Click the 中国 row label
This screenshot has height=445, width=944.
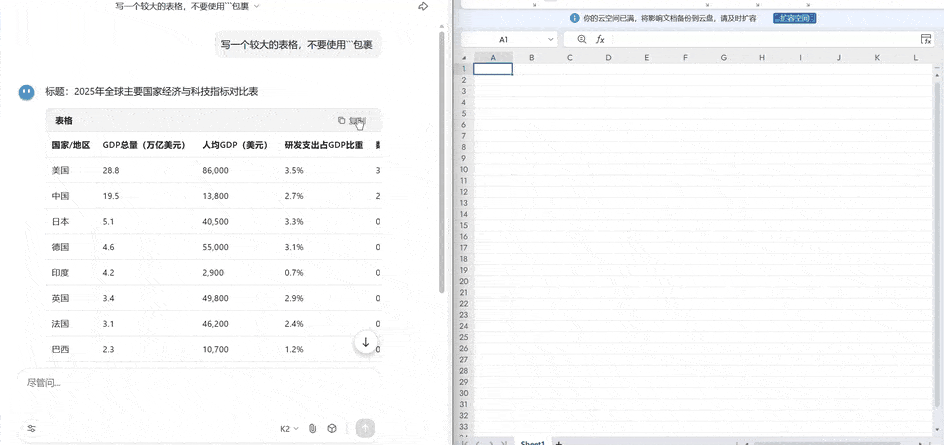coord(61,196)
